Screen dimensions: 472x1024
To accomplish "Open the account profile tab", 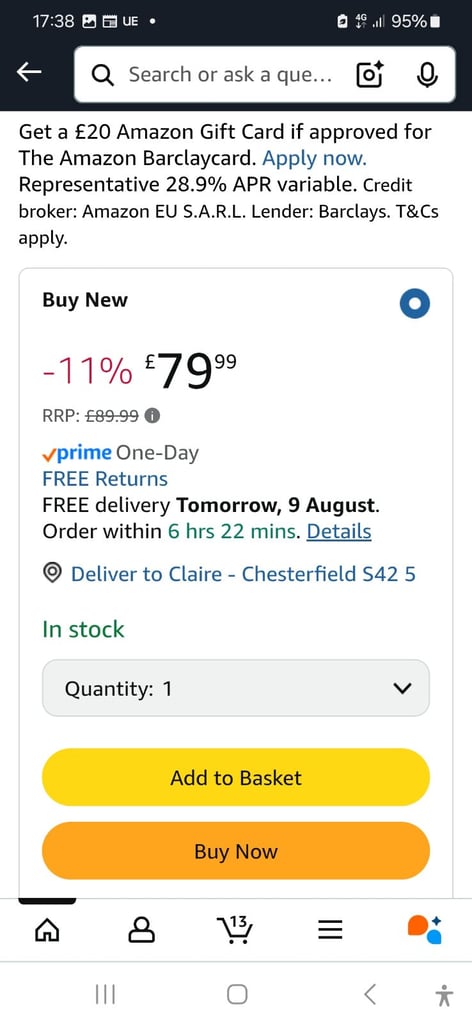I will 141,929.
